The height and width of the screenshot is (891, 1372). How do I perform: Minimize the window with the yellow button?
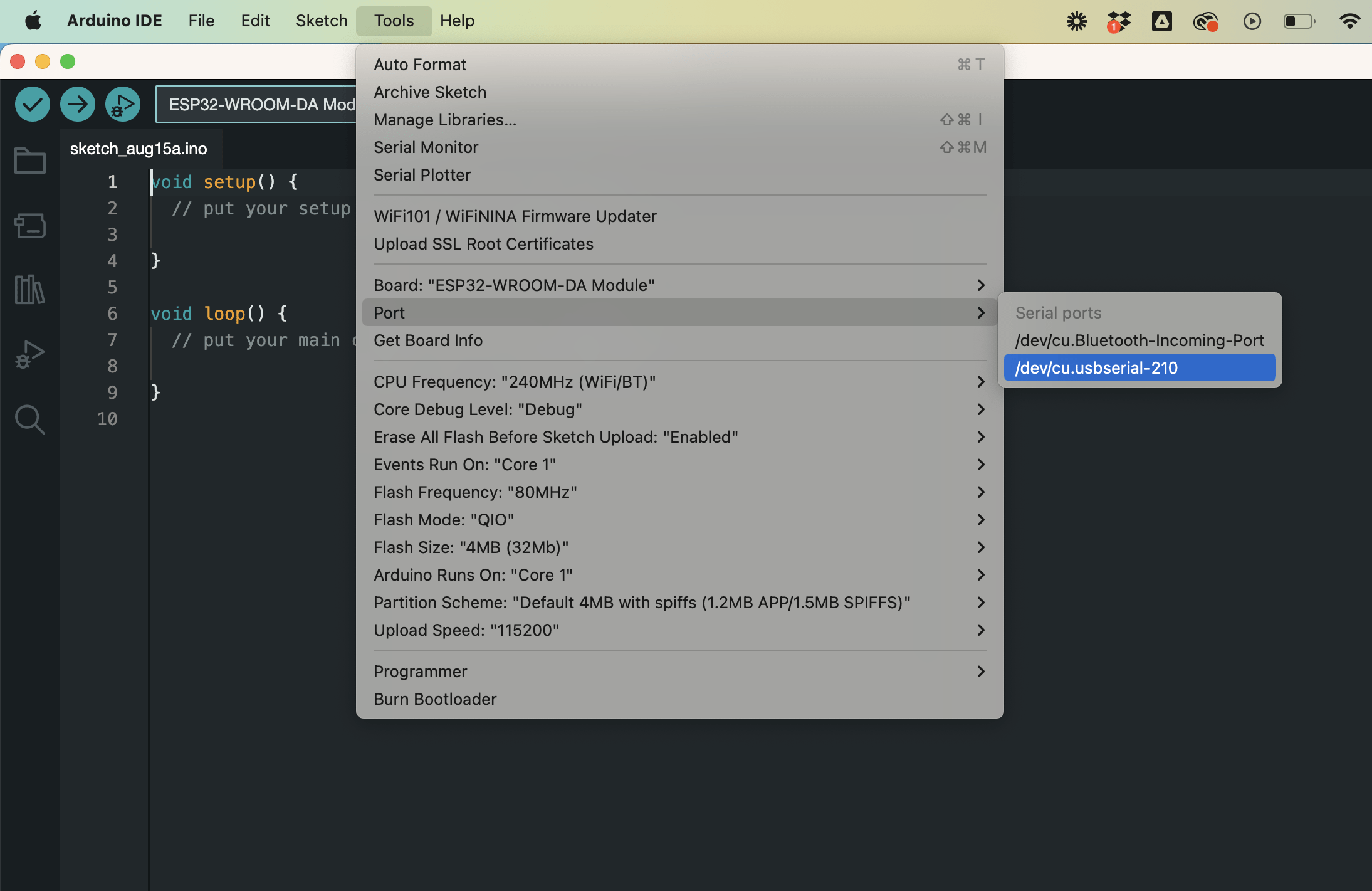43,61
